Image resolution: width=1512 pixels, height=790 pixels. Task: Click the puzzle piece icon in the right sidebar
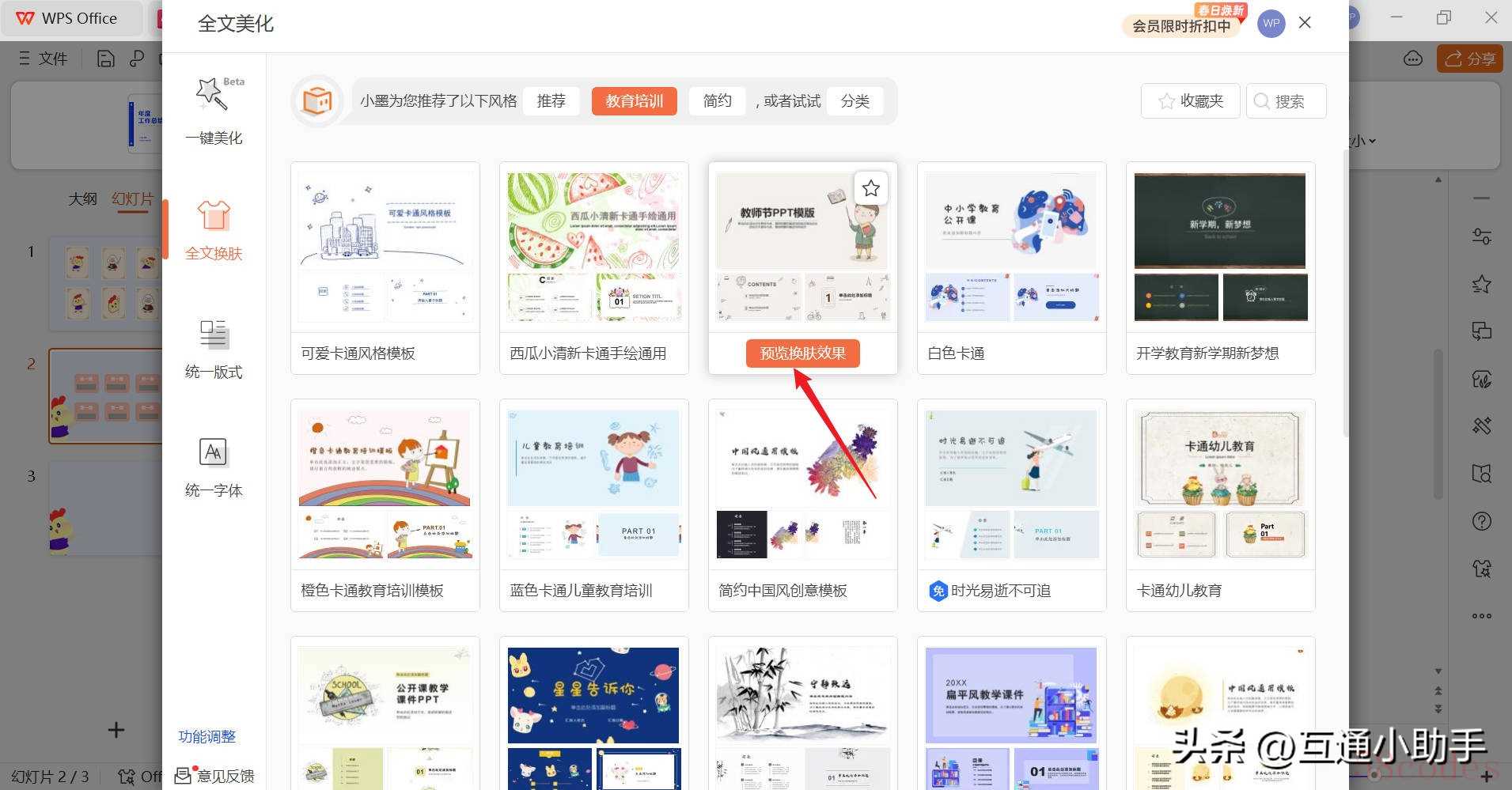(x=1482, y=569)
